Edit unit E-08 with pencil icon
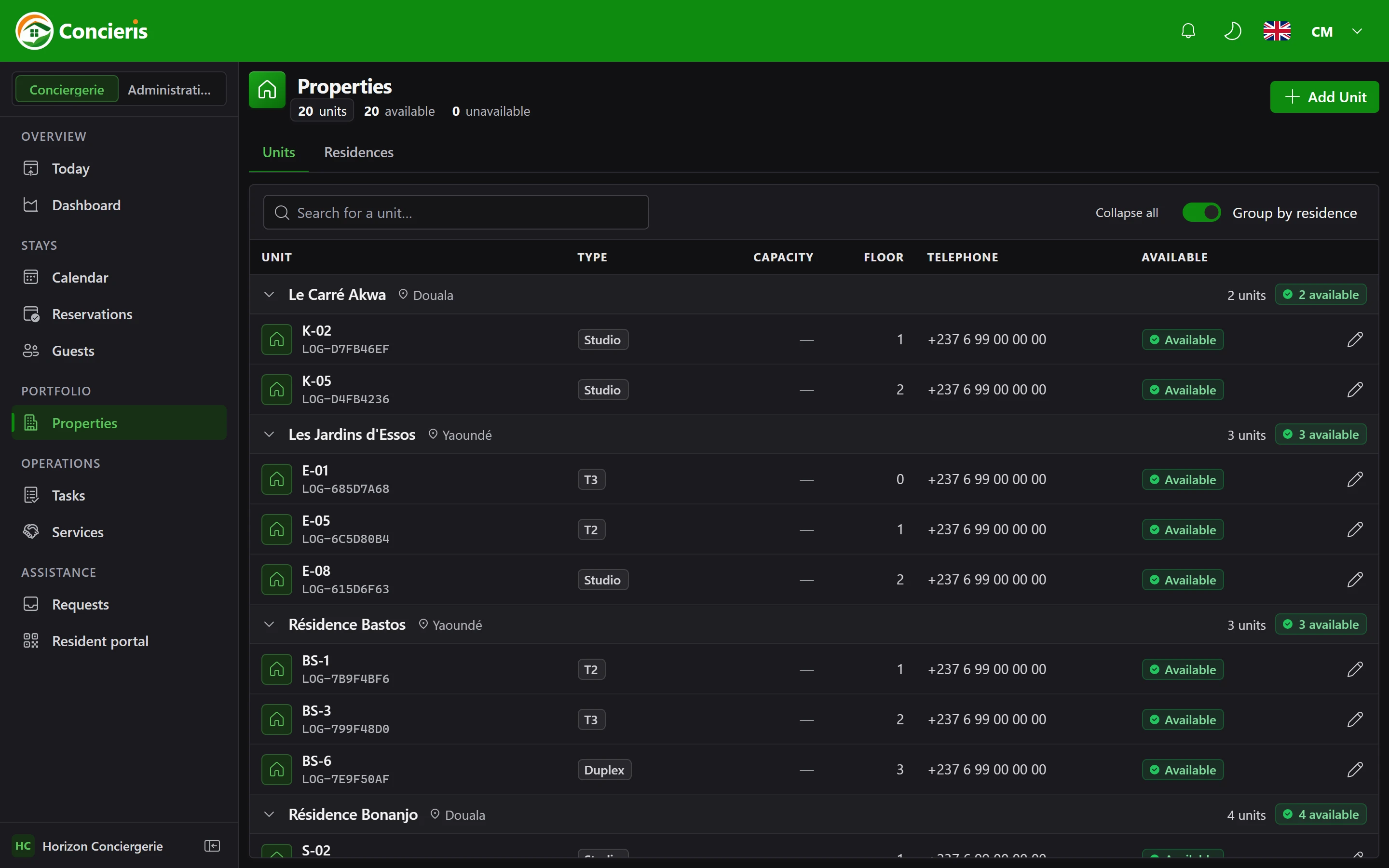The height and width of the screenshot is (868, 1389). pyautogui.click(x=1355, y=580)
